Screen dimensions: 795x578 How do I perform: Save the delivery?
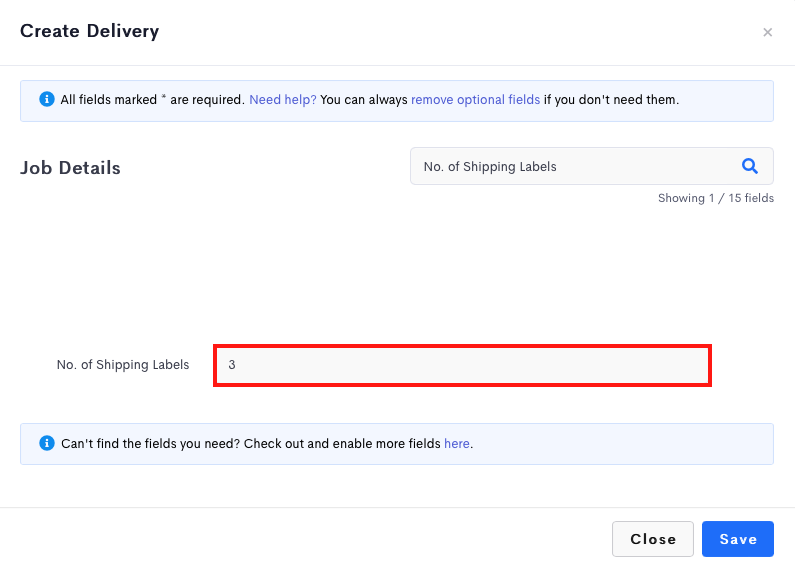[x=738, y=539]
